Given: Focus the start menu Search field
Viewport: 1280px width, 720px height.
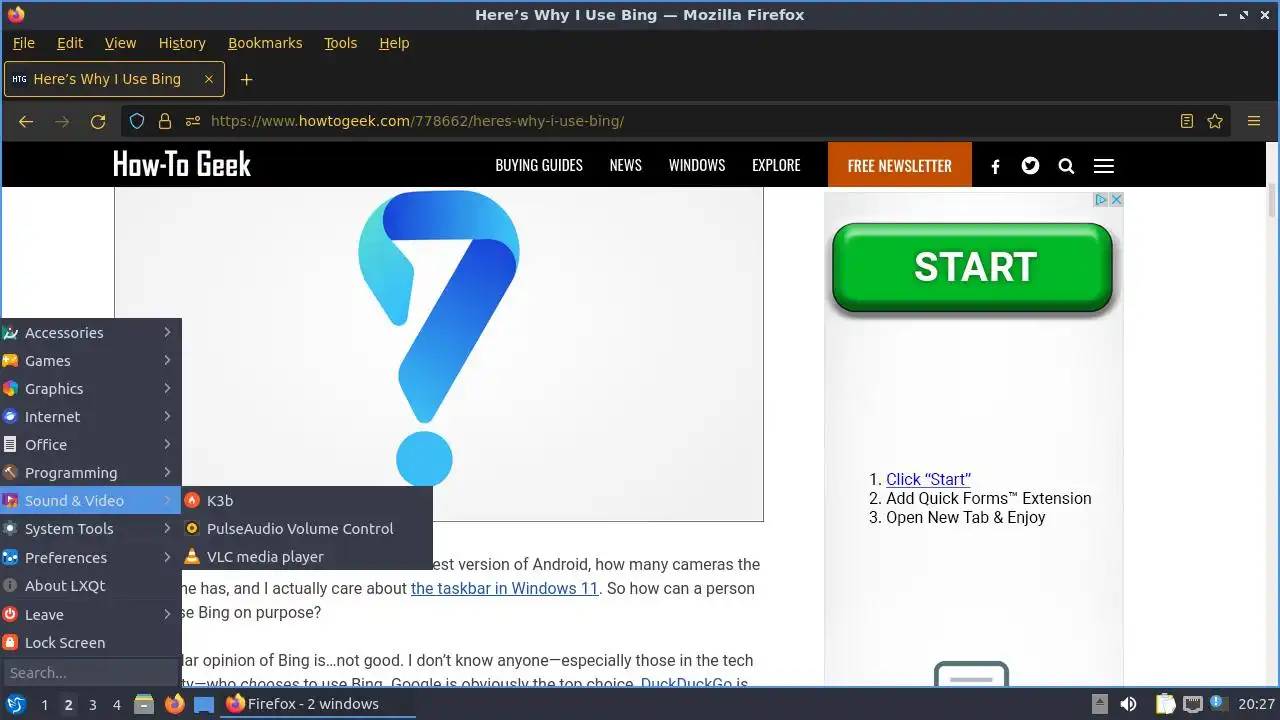Looking at the screenshot, I should [x=90, y=673].
